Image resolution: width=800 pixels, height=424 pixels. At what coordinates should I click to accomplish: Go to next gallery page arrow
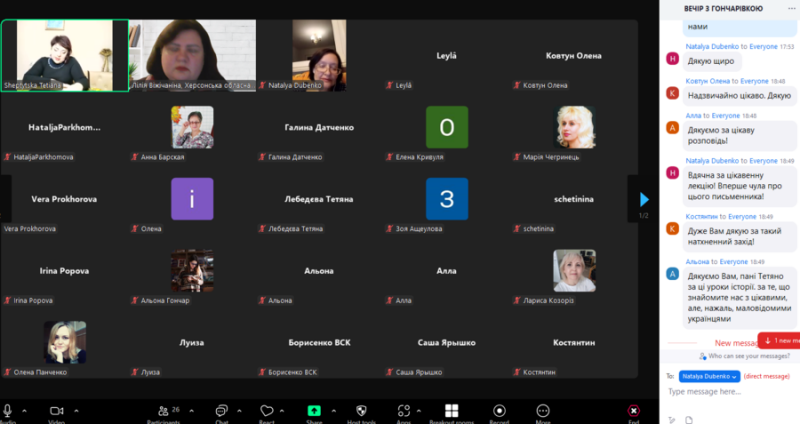644,199
